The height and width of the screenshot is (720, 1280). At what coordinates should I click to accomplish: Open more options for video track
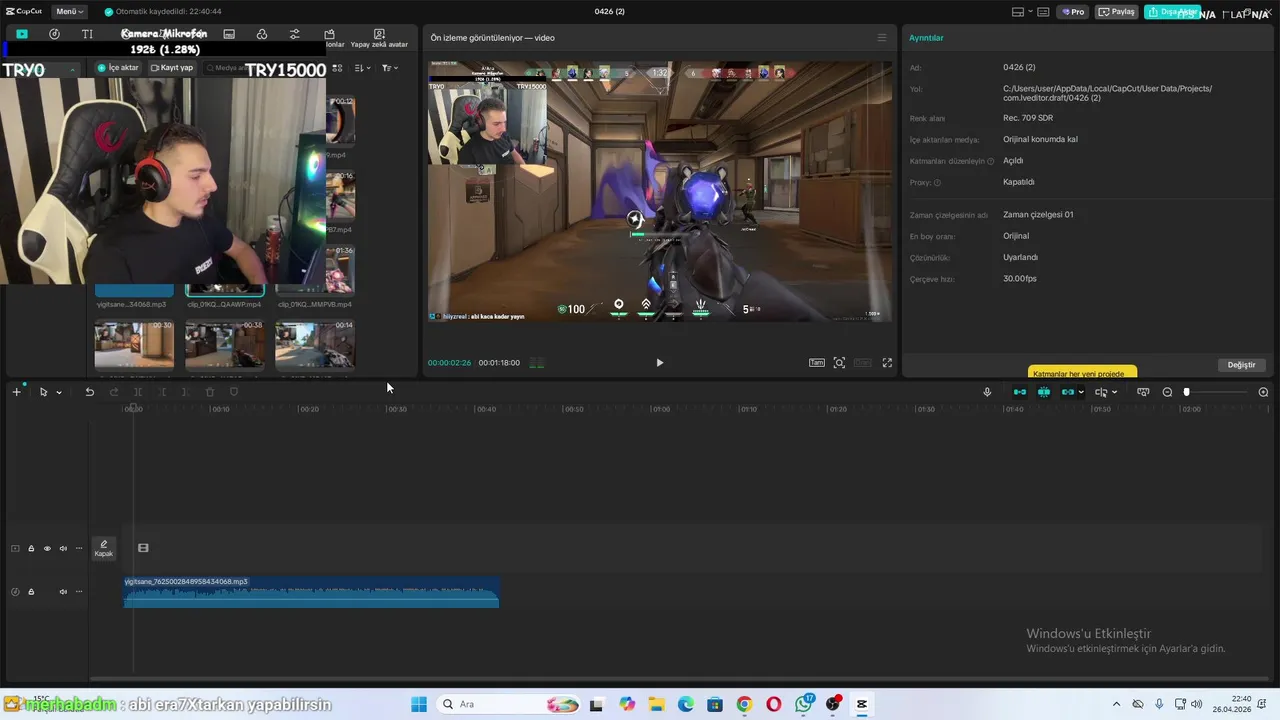click(79, 548)
